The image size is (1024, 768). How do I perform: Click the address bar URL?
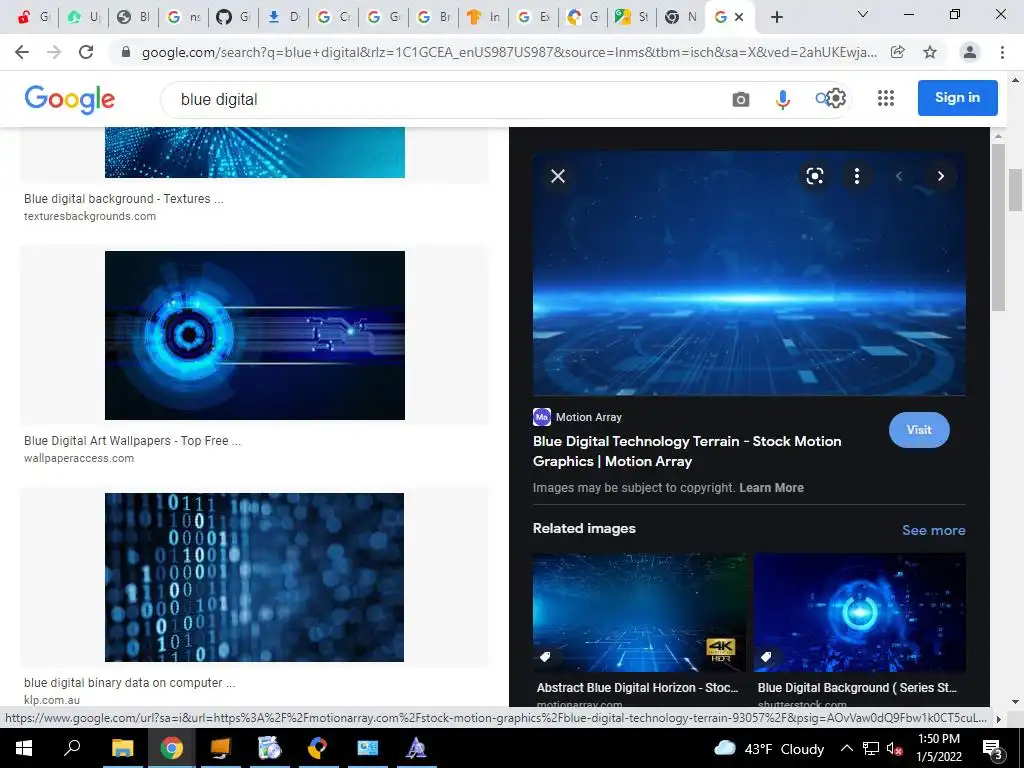coord(509,53)
